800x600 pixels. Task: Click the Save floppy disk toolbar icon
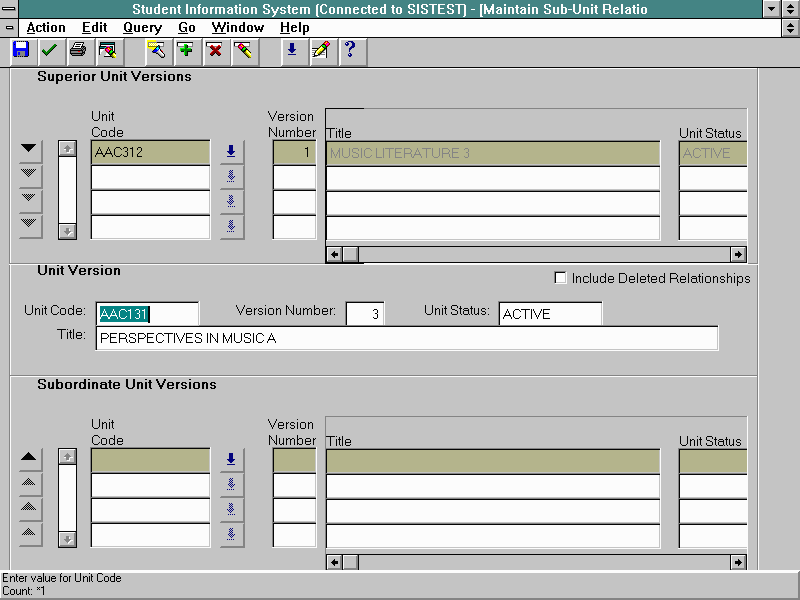(21, 50)
